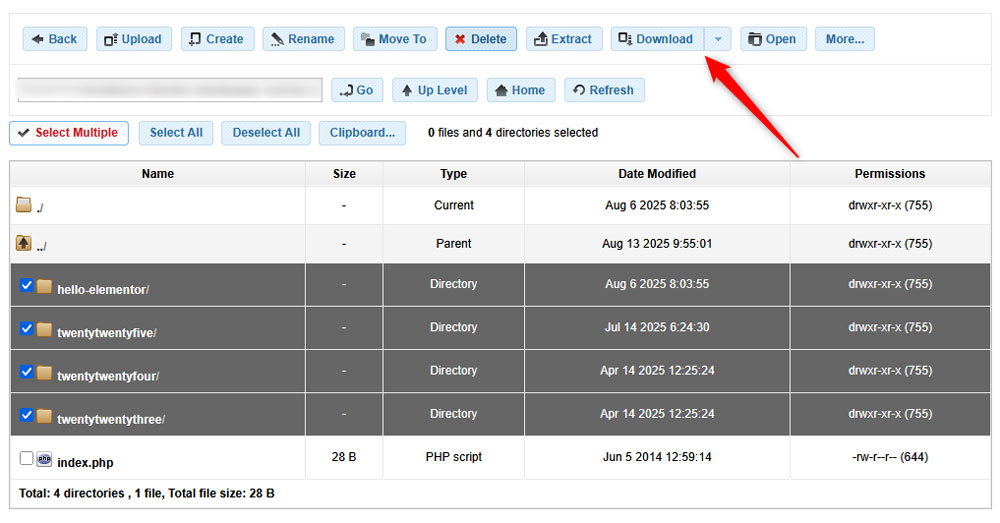This screenshot has height=523, width=1000.
Task: Refresh the file listing
Action: click(604, 90)
